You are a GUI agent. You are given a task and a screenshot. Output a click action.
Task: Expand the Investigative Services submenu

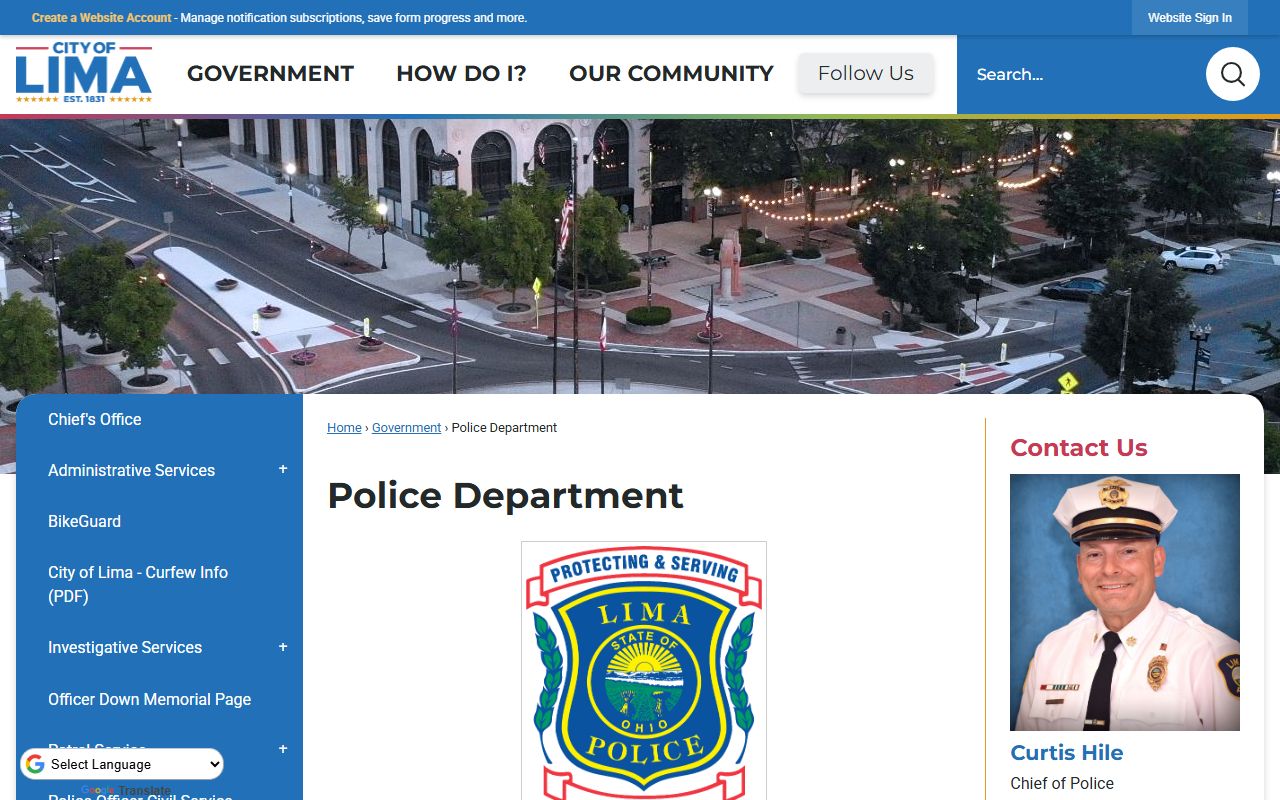pos(283,647)
